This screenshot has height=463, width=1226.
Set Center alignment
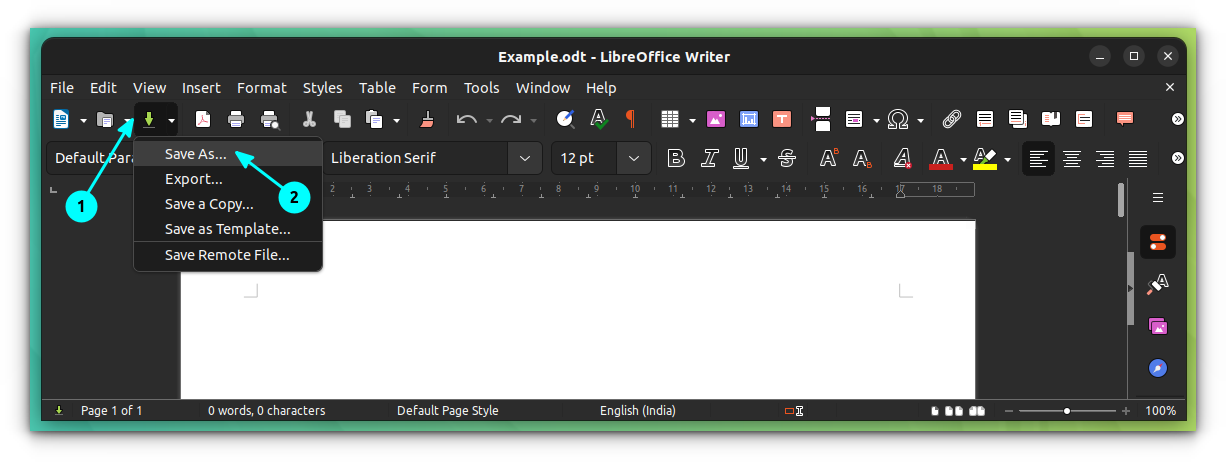pyautogui.click(x=1072, y=158)
